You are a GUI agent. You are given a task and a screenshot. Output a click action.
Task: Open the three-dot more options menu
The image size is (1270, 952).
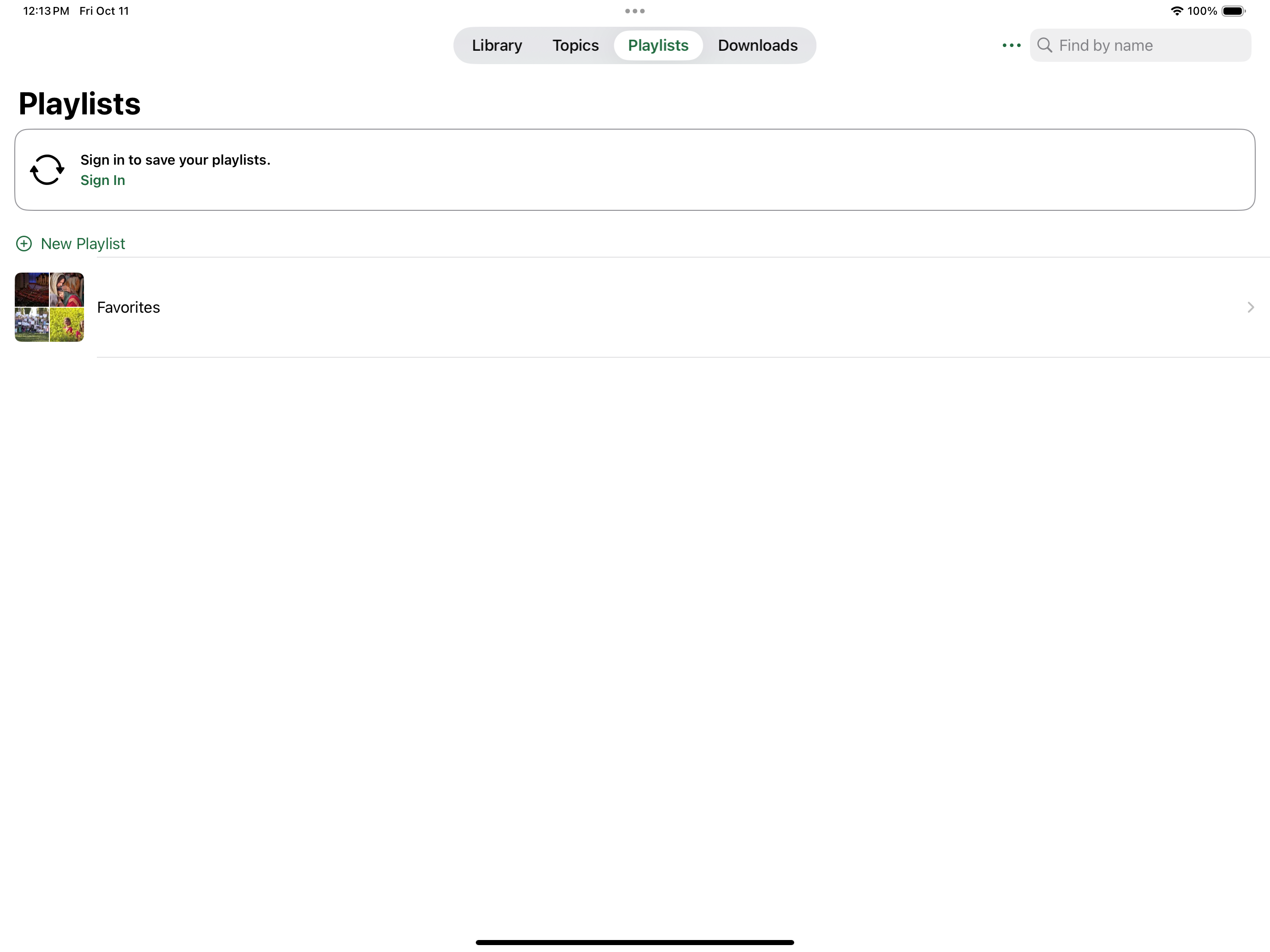1011,45
